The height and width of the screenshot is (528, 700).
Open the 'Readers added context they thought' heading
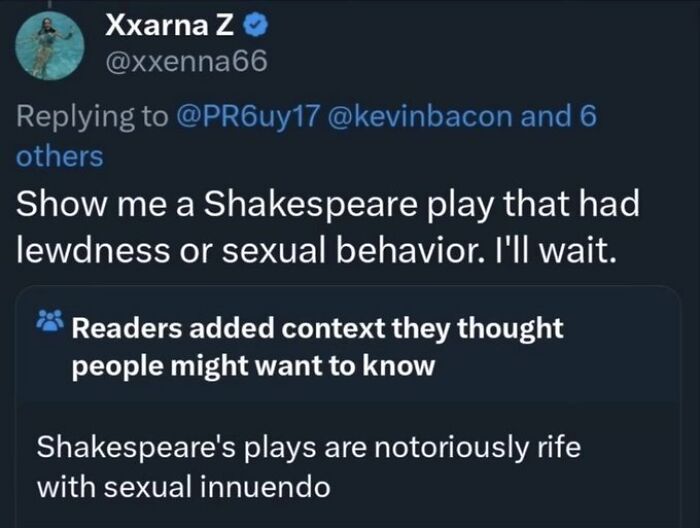point(318,328)
